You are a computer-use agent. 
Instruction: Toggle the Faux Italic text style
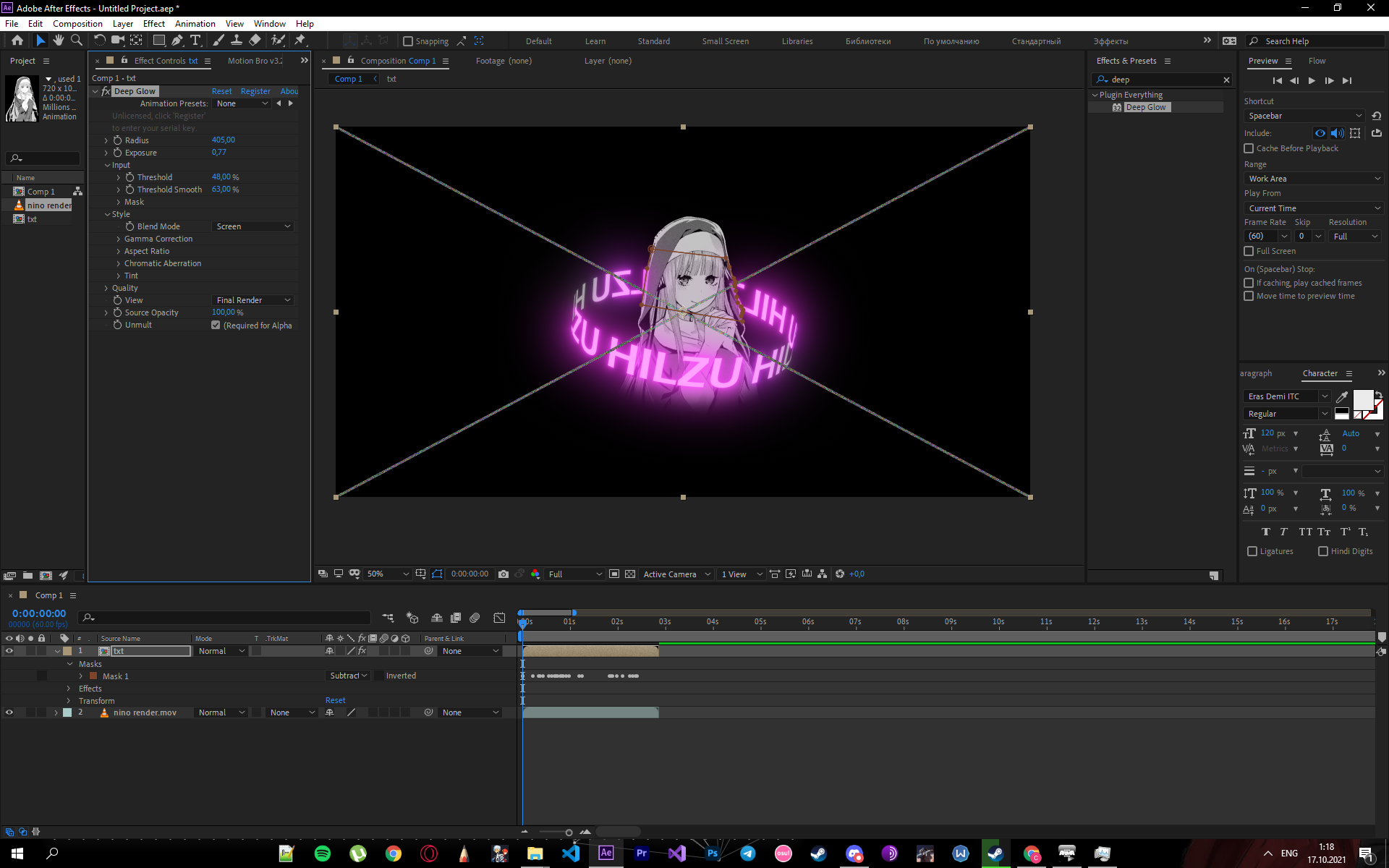[1283, 532]
